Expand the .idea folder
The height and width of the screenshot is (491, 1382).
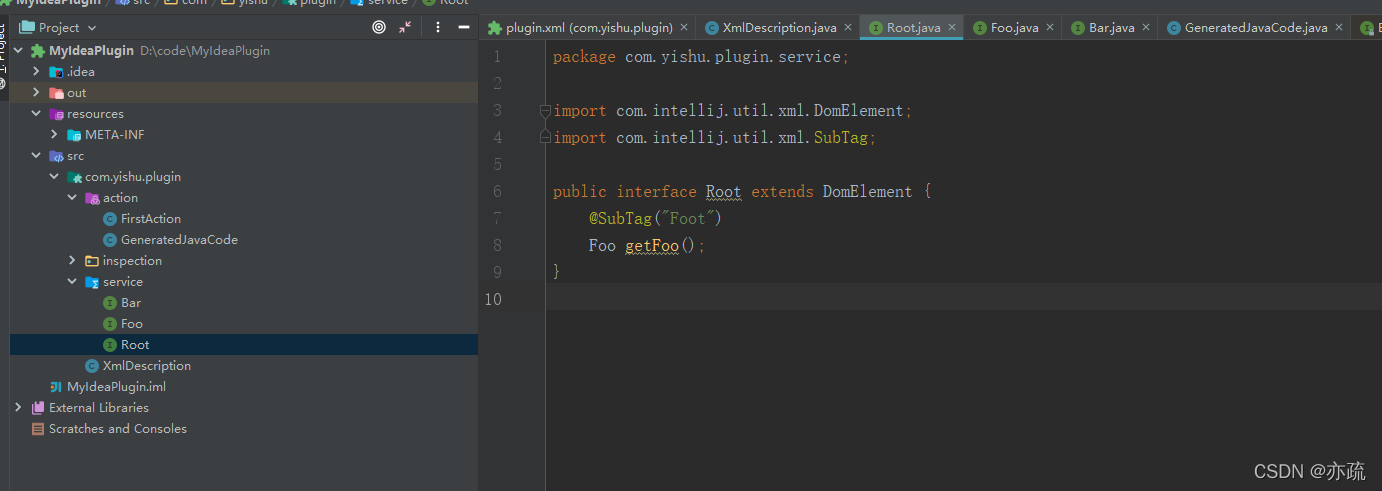[36, 72]
